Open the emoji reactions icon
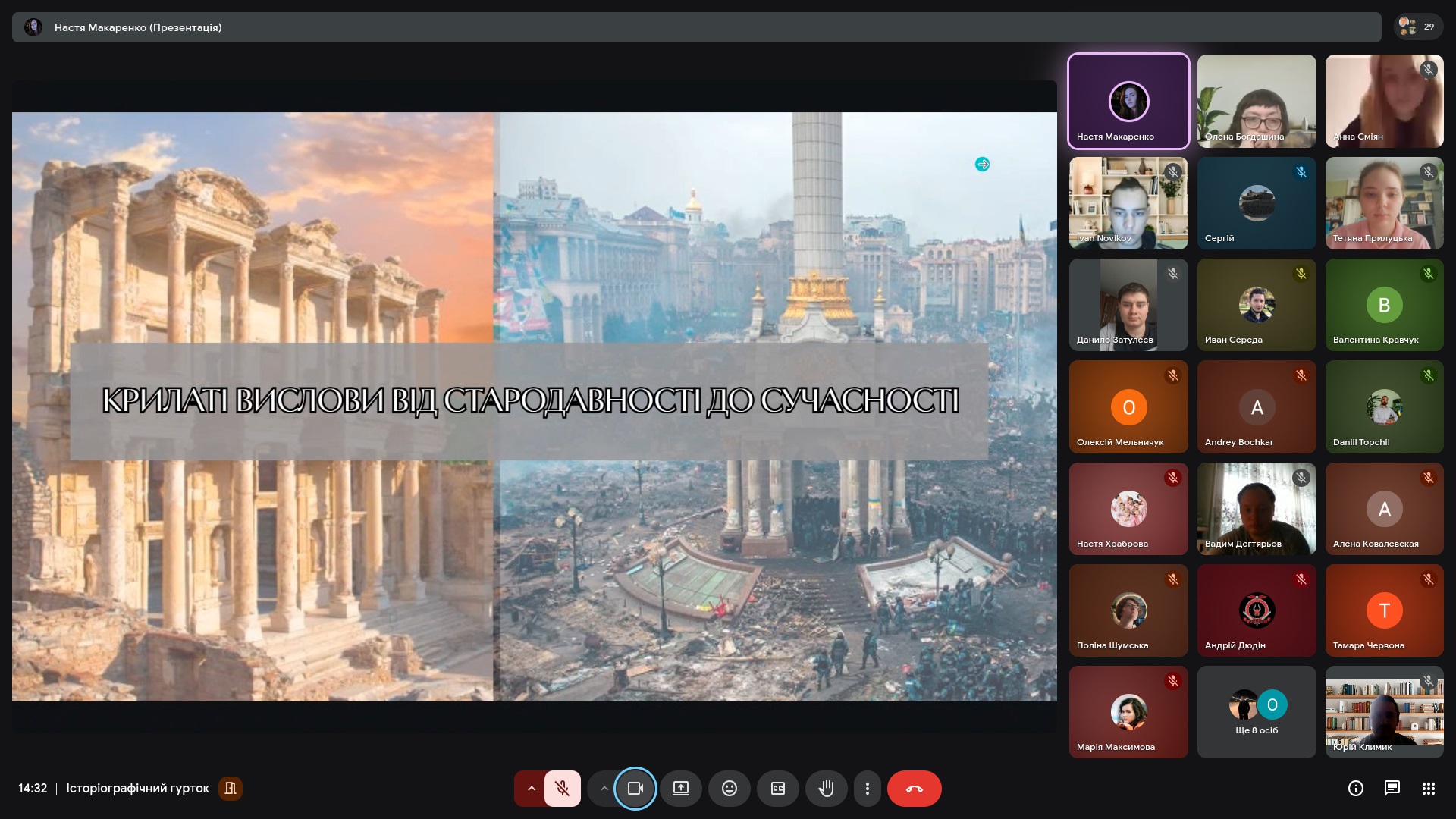 [729, 789]
